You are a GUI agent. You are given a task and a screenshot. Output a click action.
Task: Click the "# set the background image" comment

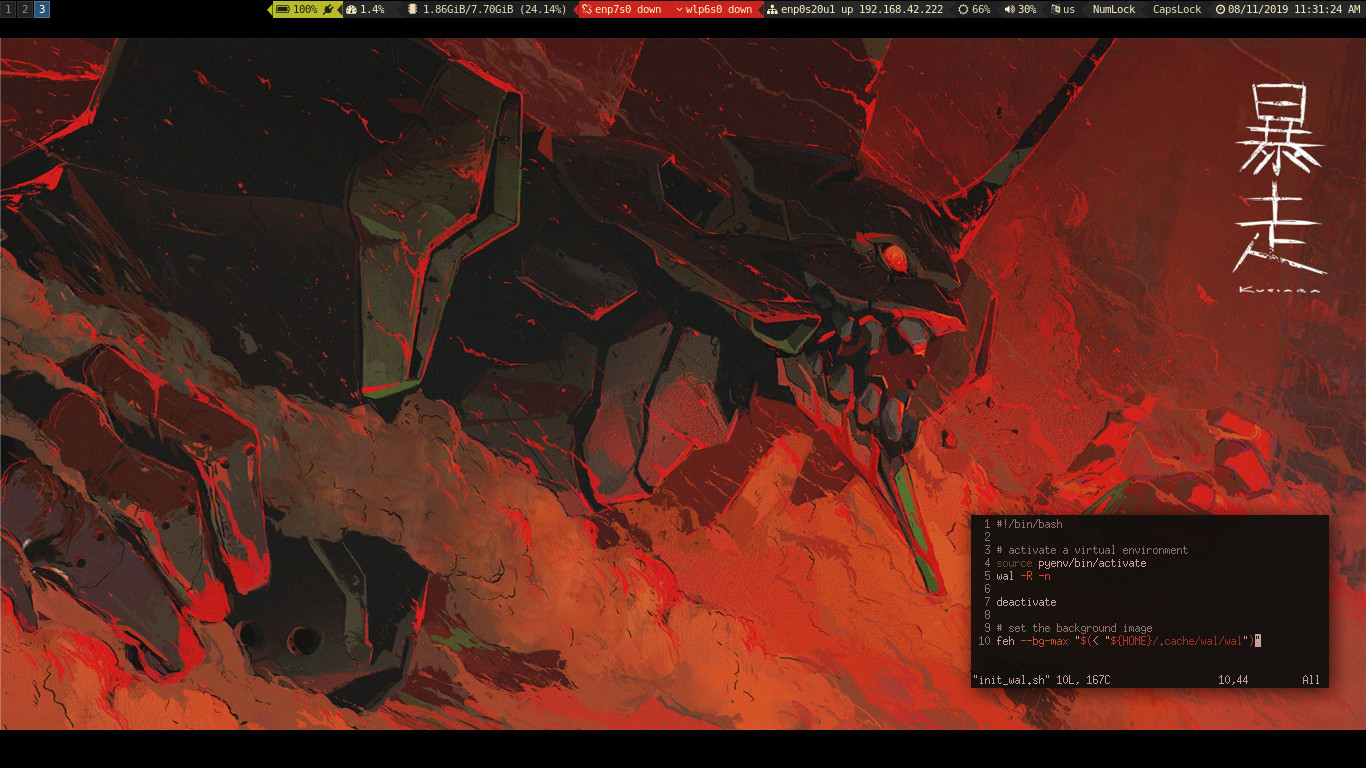[x=1074, y=628]
